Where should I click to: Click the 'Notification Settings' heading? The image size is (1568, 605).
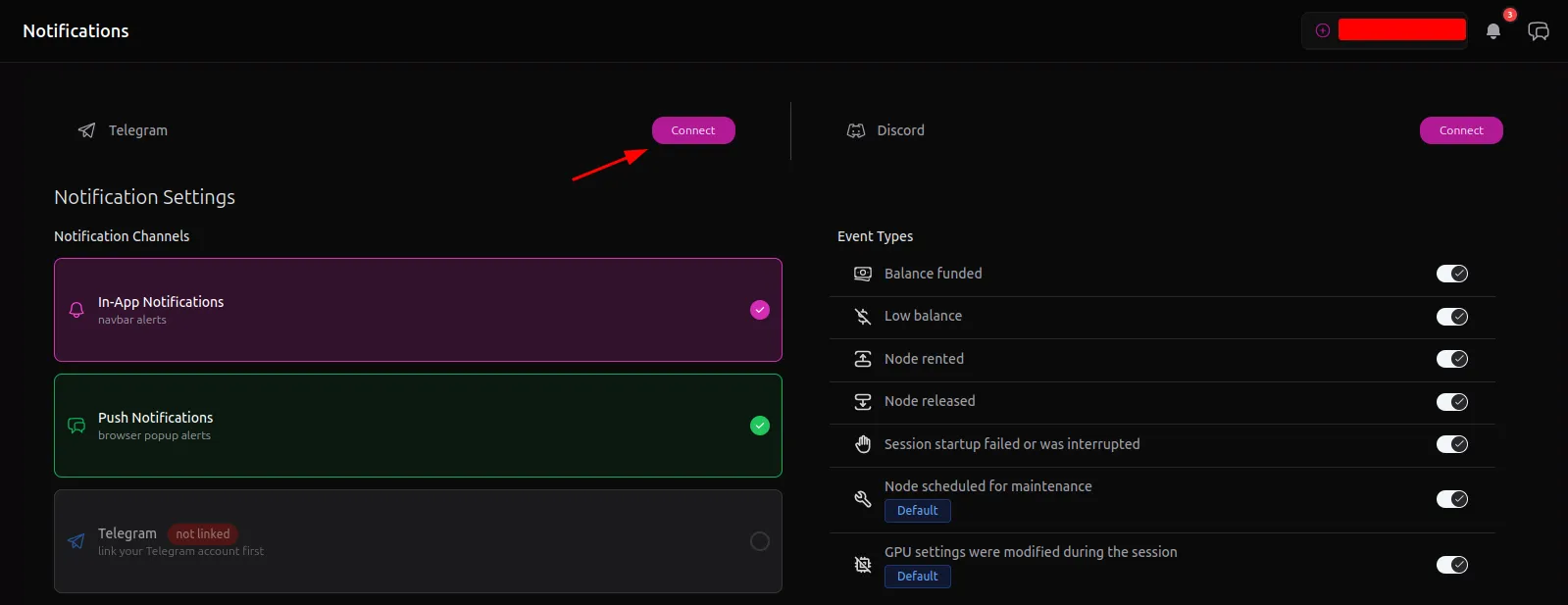click(145, 197)
